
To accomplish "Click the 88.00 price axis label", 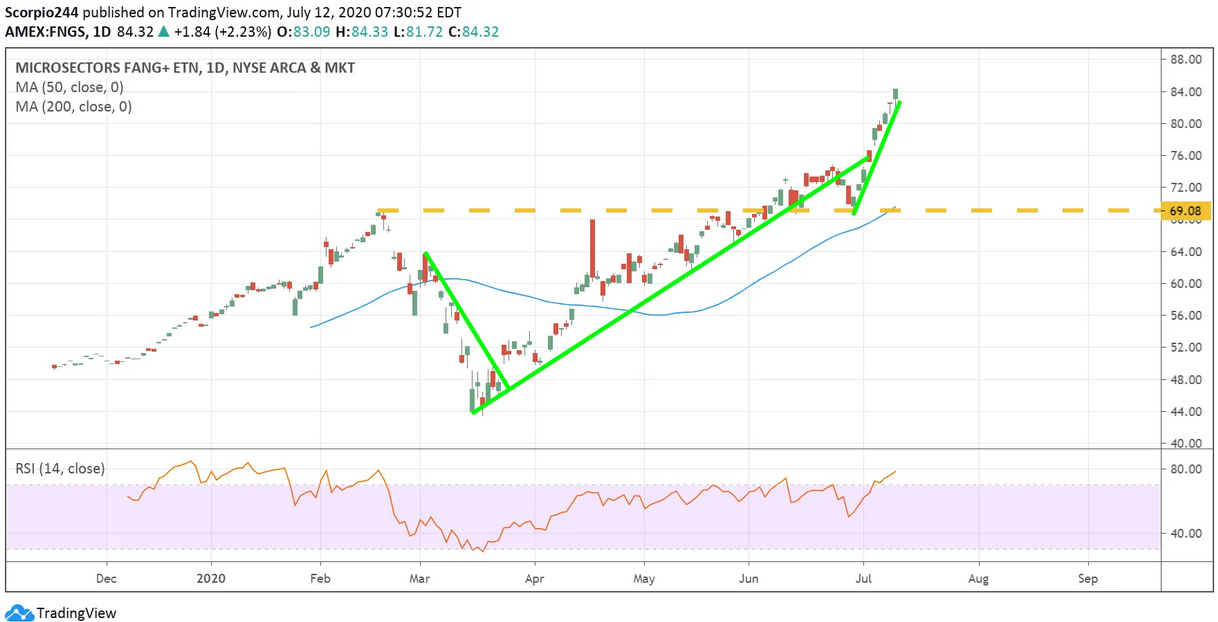I will click(1186, 60).
